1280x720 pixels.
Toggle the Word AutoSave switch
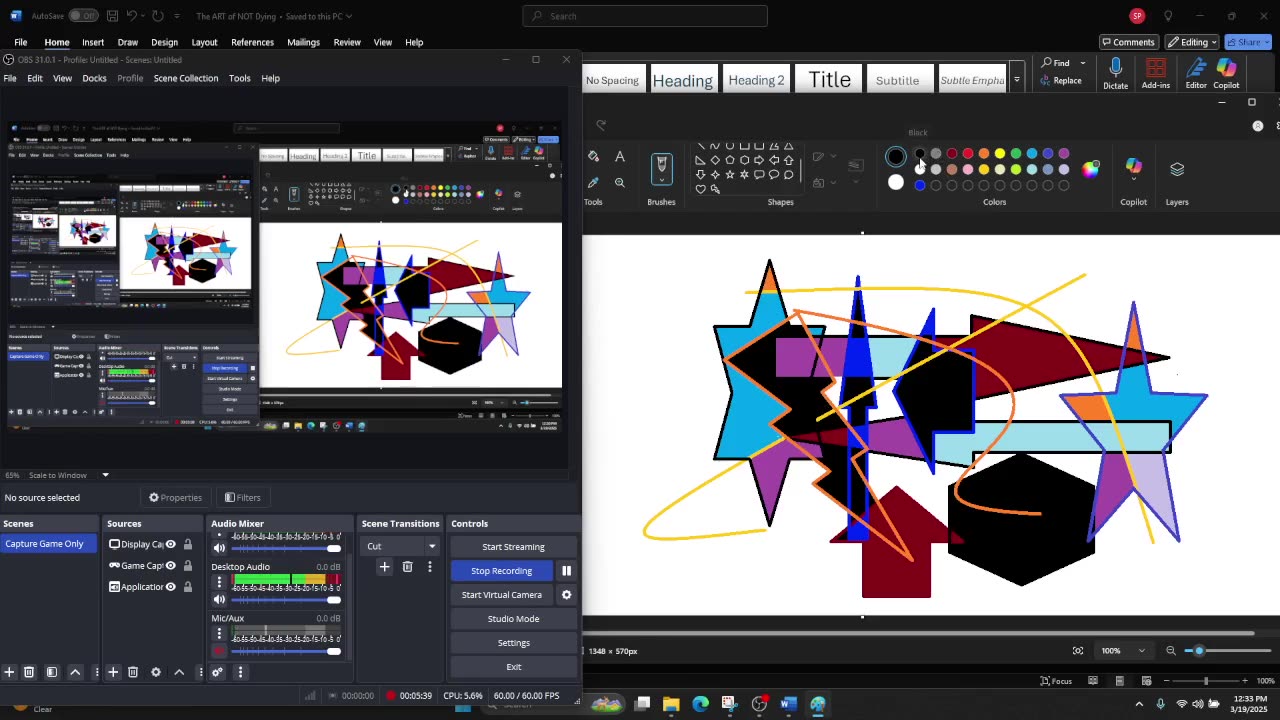coord(82,16)
